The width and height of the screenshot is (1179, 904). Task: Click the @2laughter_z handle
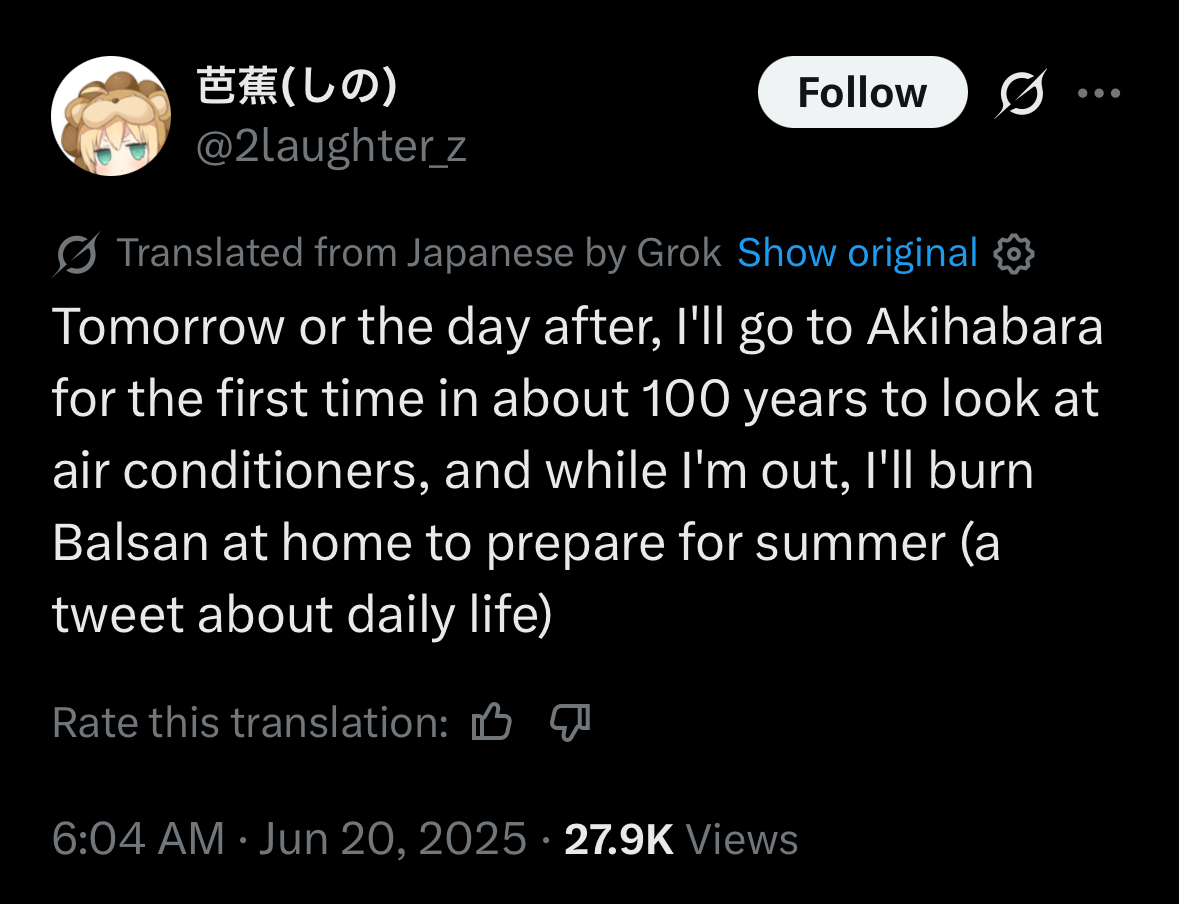[331, 147]
